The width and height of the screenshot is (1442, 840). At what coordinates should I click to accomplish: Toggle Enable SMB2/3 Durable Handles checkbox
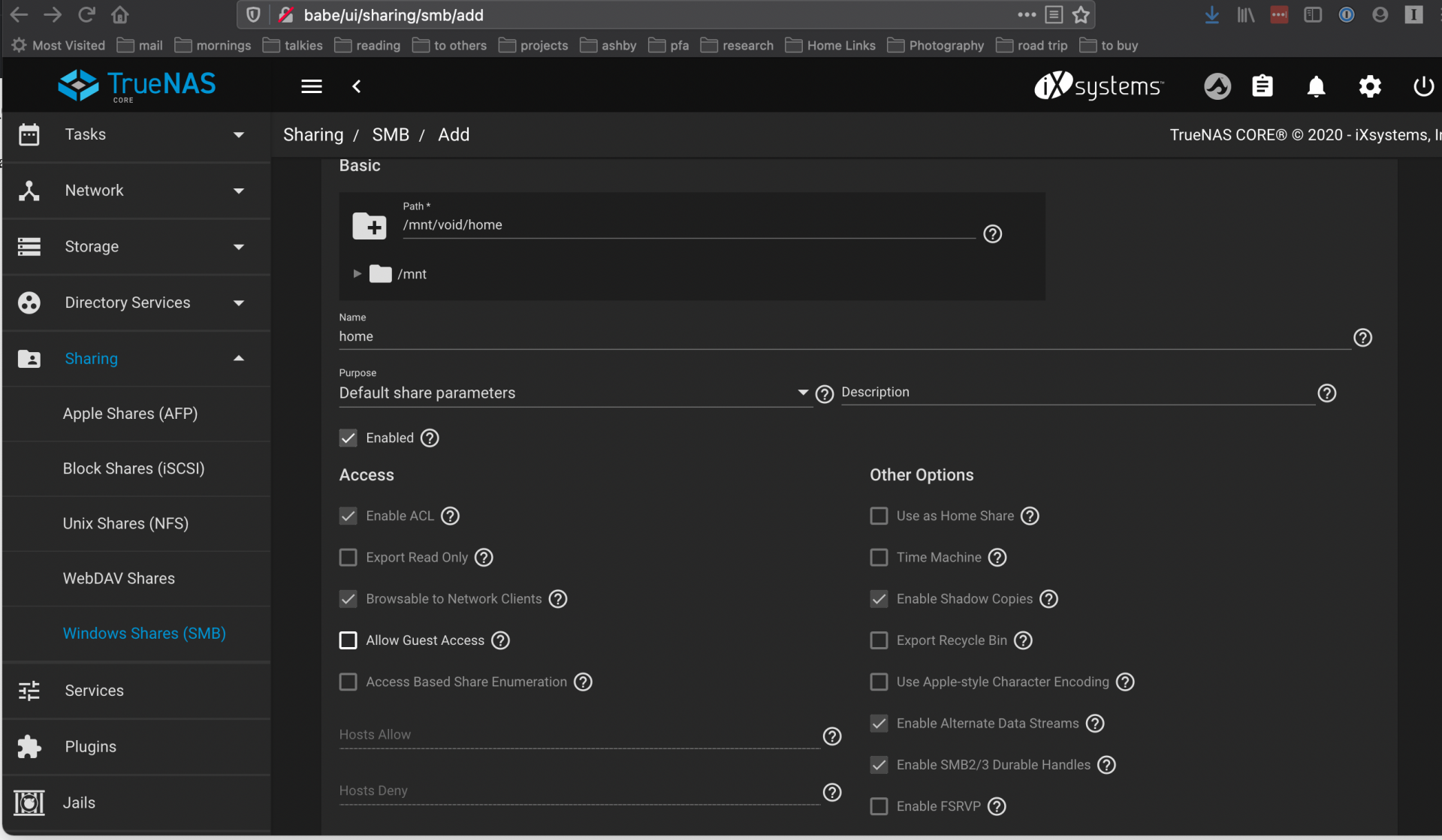(x=879, y=765)
